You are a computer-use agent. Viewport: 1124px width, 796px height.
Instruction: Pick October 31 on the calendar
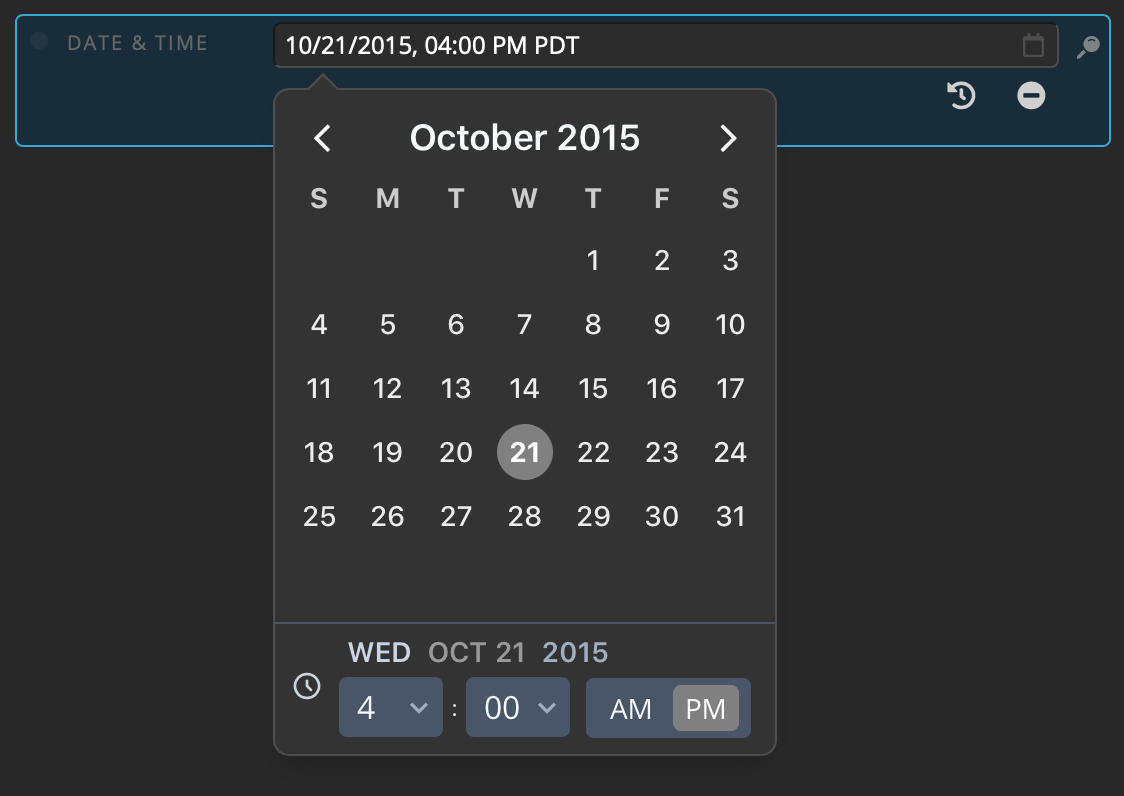pyautogui.click(x=730, y=516)
